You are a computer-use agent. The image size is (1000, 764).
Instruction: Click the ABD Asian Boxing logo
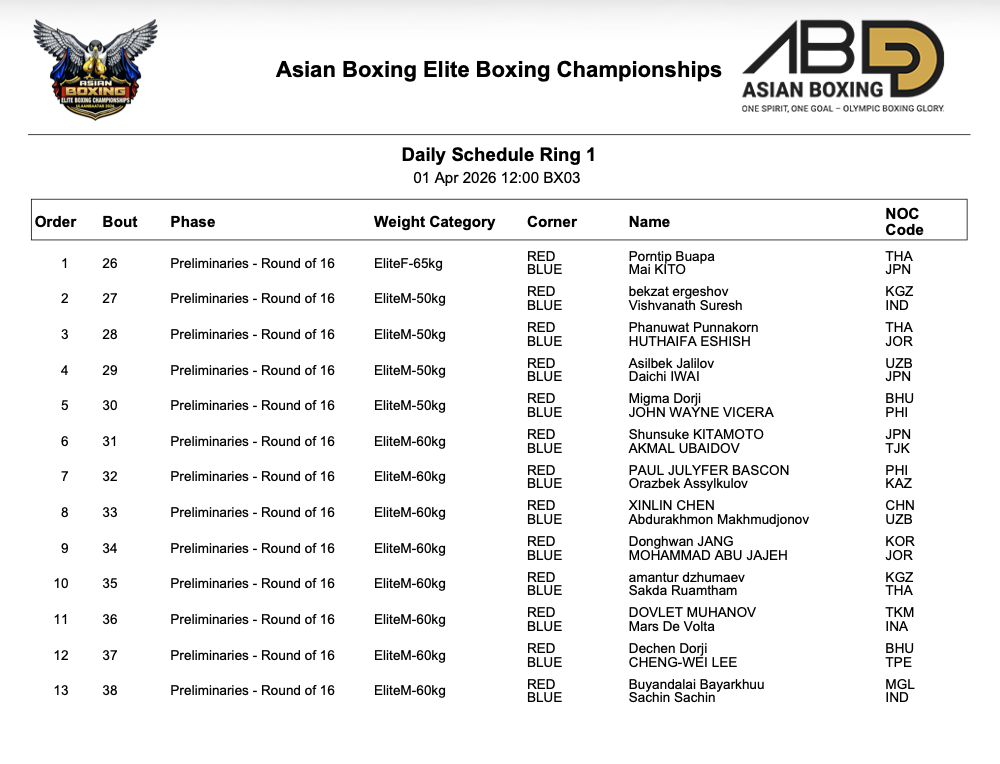point(842,68)
